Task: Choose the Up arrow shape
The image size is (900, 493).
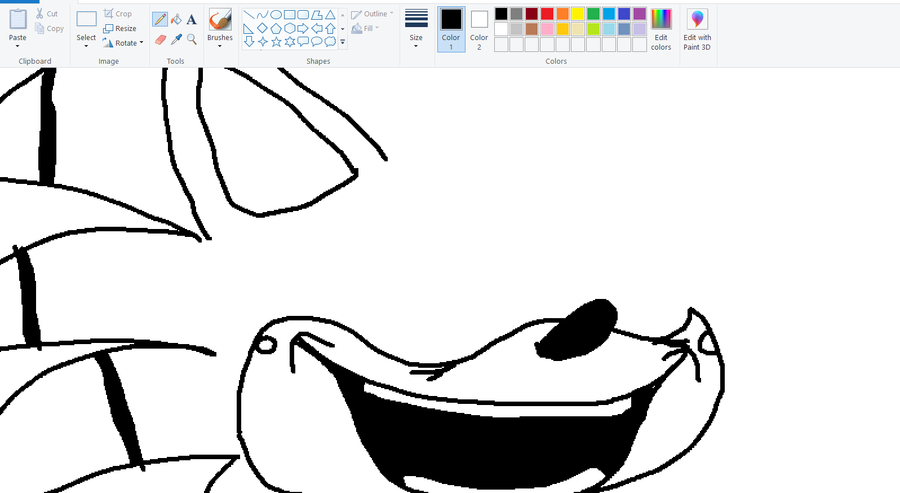Action: click(x=330, y=28)
